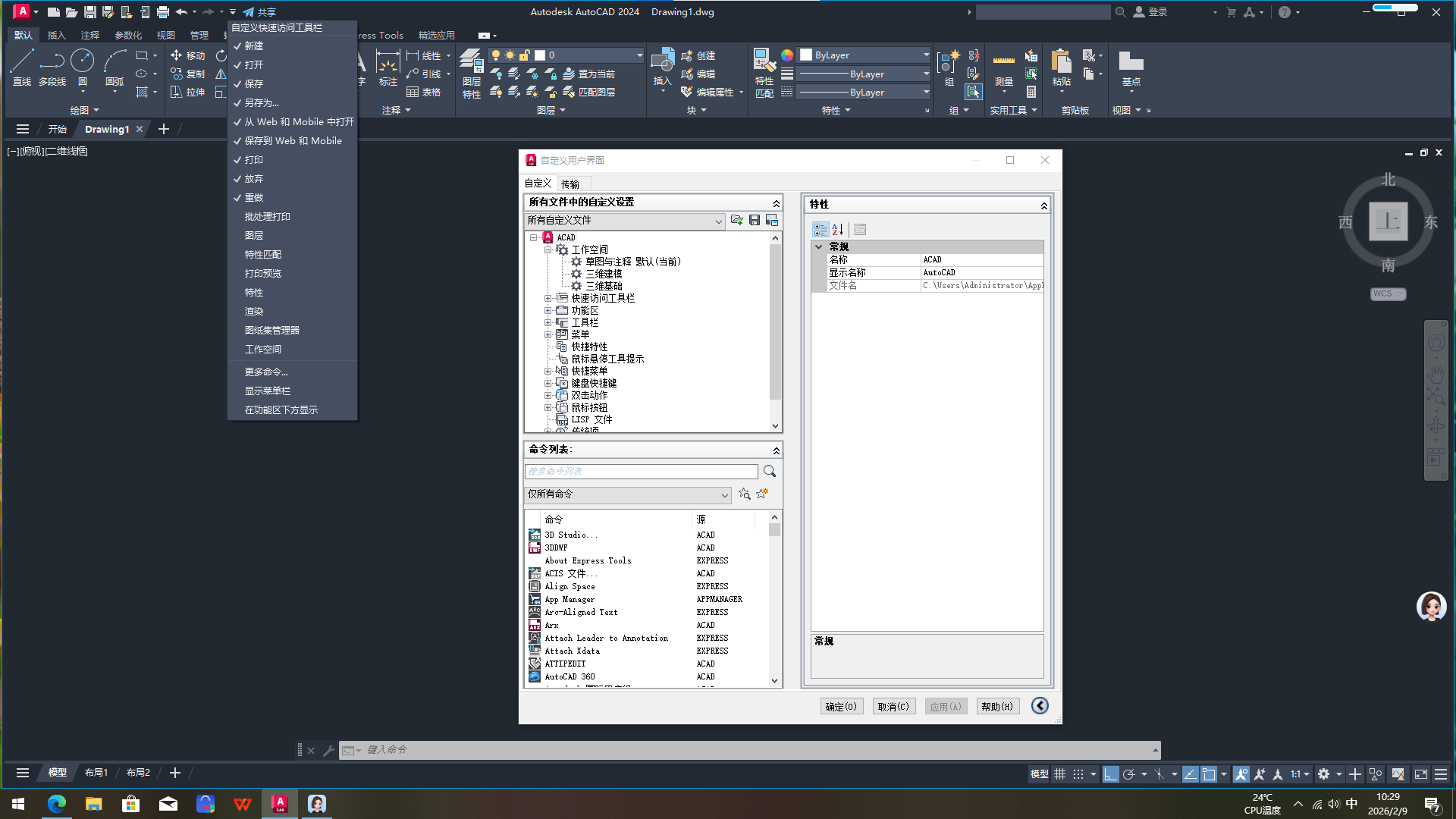Click the search icon in command list
This screenshot has height=819, width=1456.
[770, 472]
